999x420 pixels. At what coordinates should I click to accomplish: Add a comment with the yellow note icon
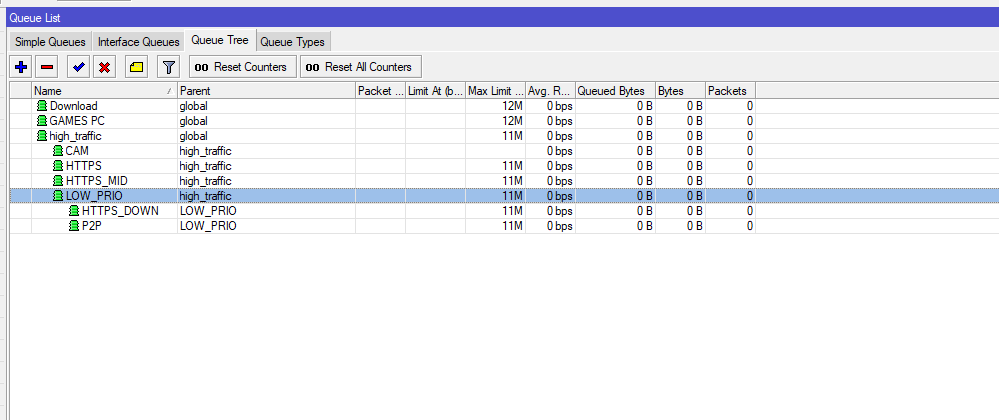[x=136, y=67]
